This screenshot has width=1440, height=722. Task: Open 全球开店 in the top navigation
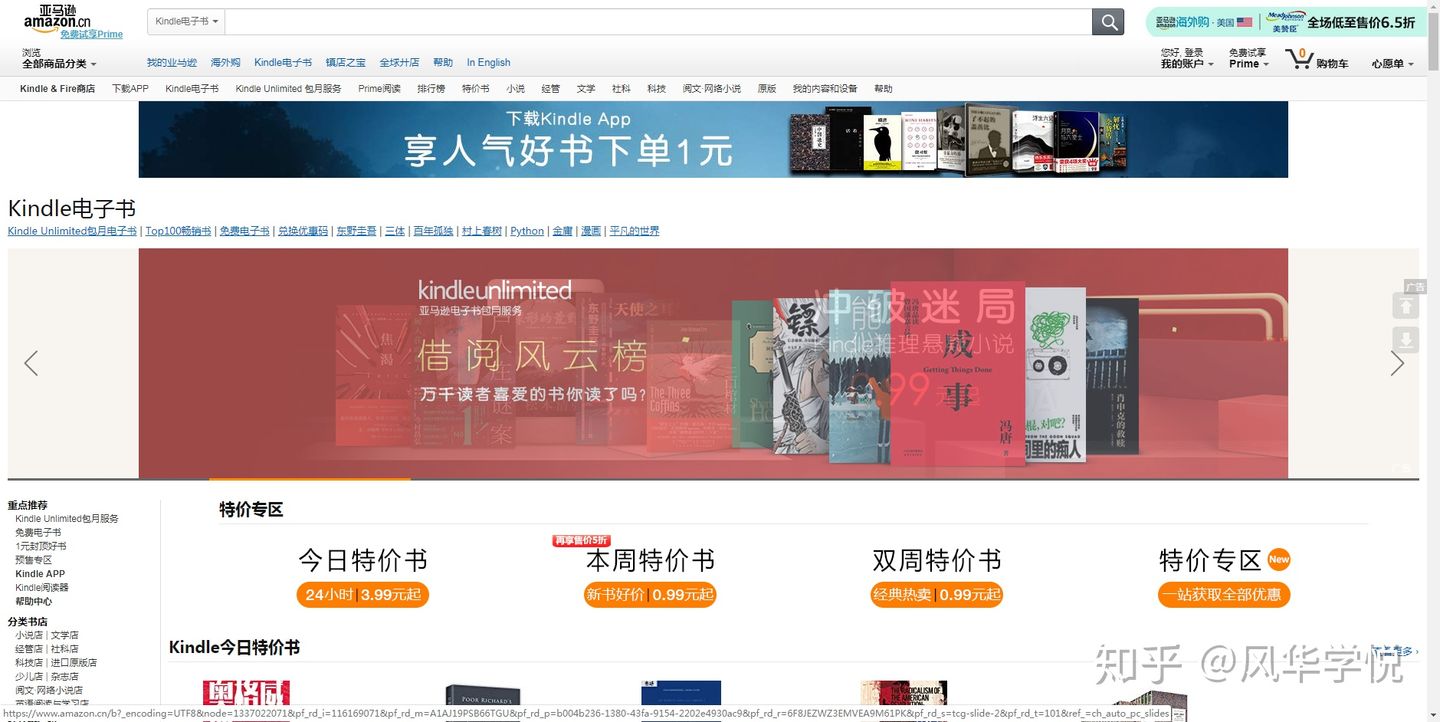point(399,62)
